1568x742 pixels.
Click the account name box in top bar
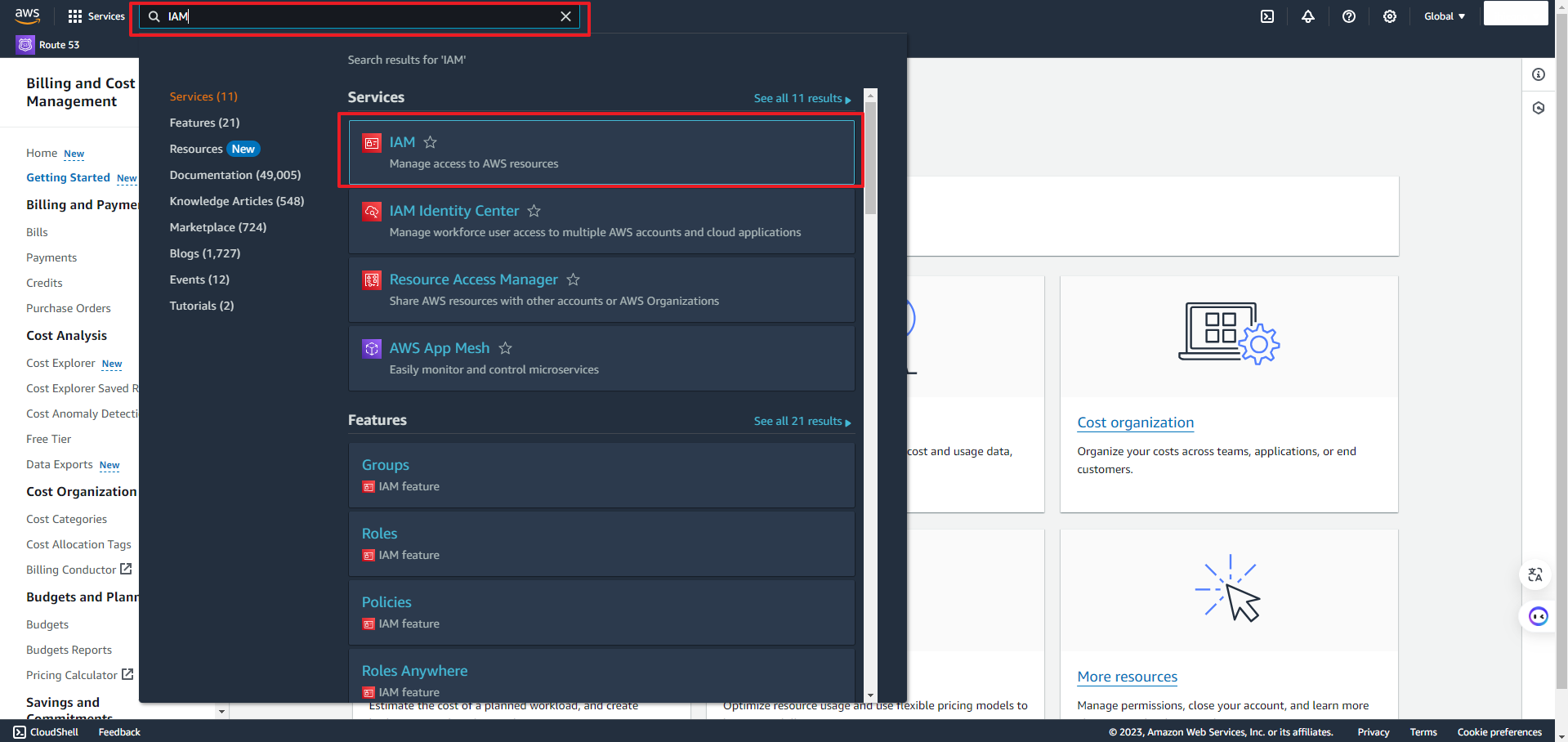coord(1516,13)
